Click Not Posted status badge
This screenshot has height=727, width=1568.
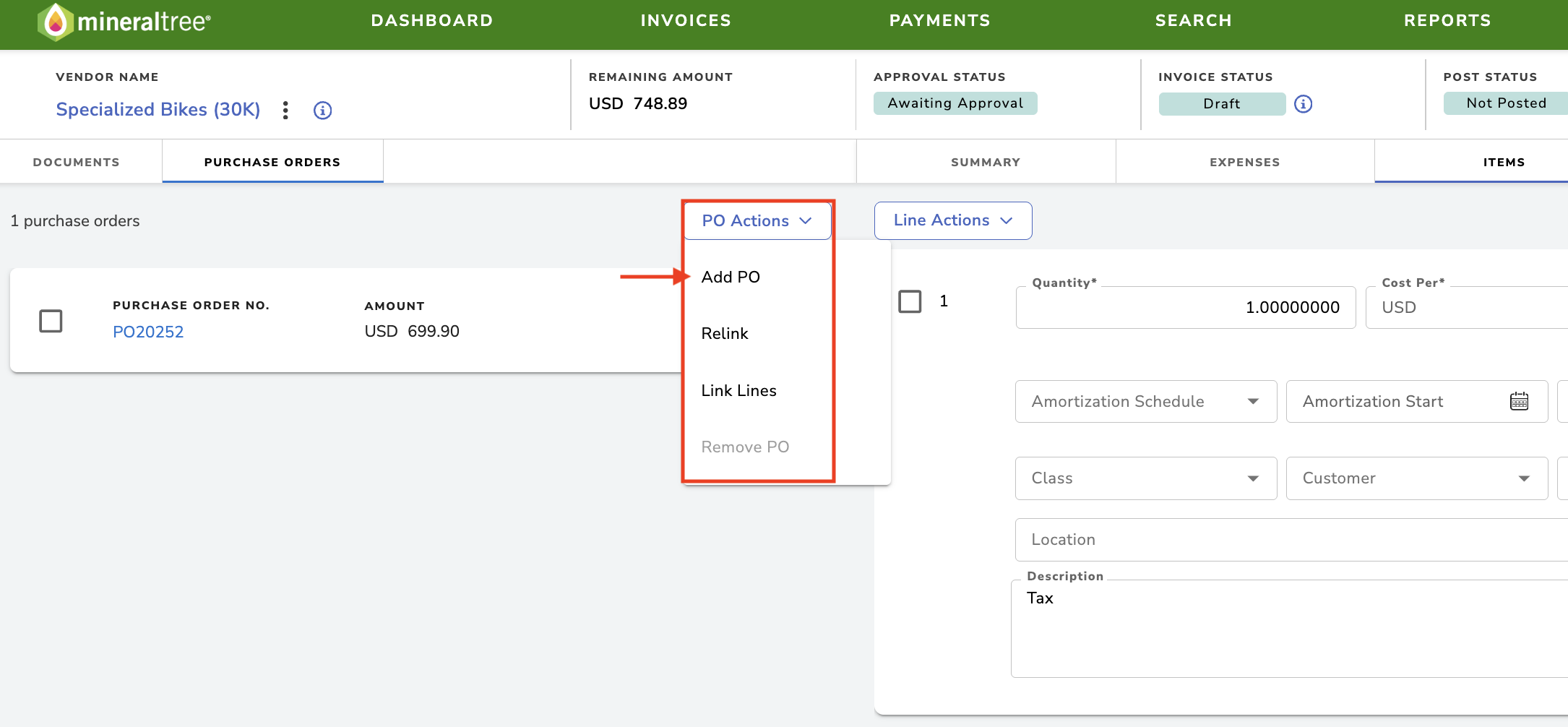pos(1506,103)
